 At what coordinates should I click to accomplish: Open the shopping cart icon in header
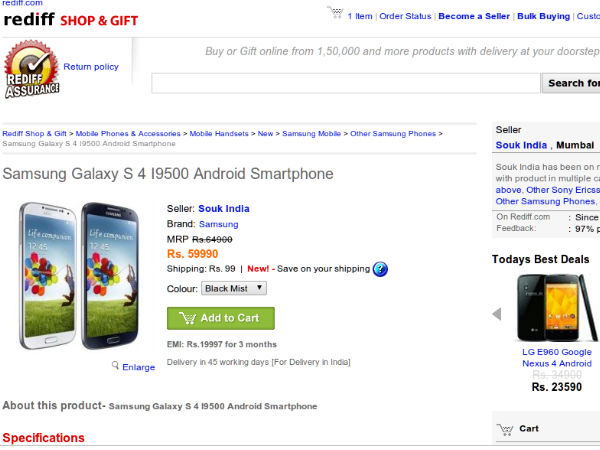[334, 14]
